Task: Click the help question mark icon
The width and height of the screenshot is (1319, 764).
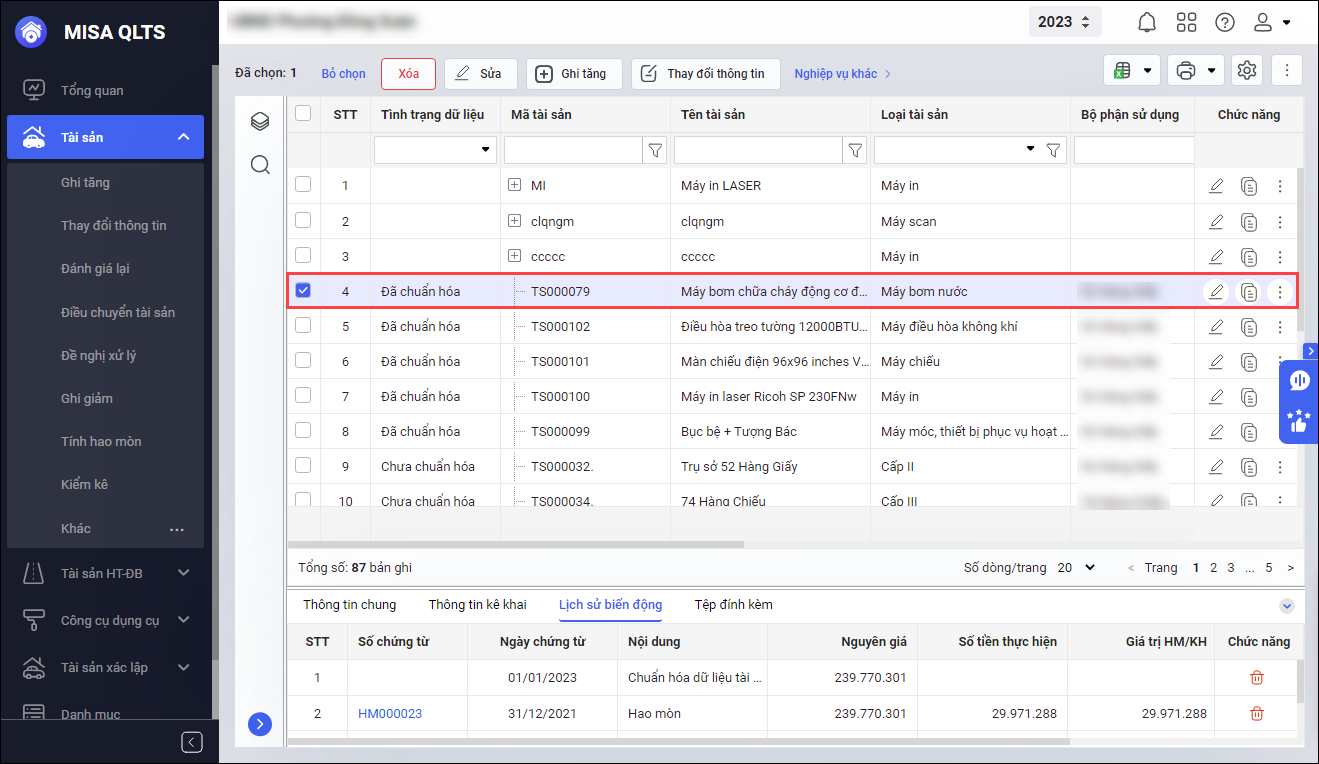Action: 1224,22
